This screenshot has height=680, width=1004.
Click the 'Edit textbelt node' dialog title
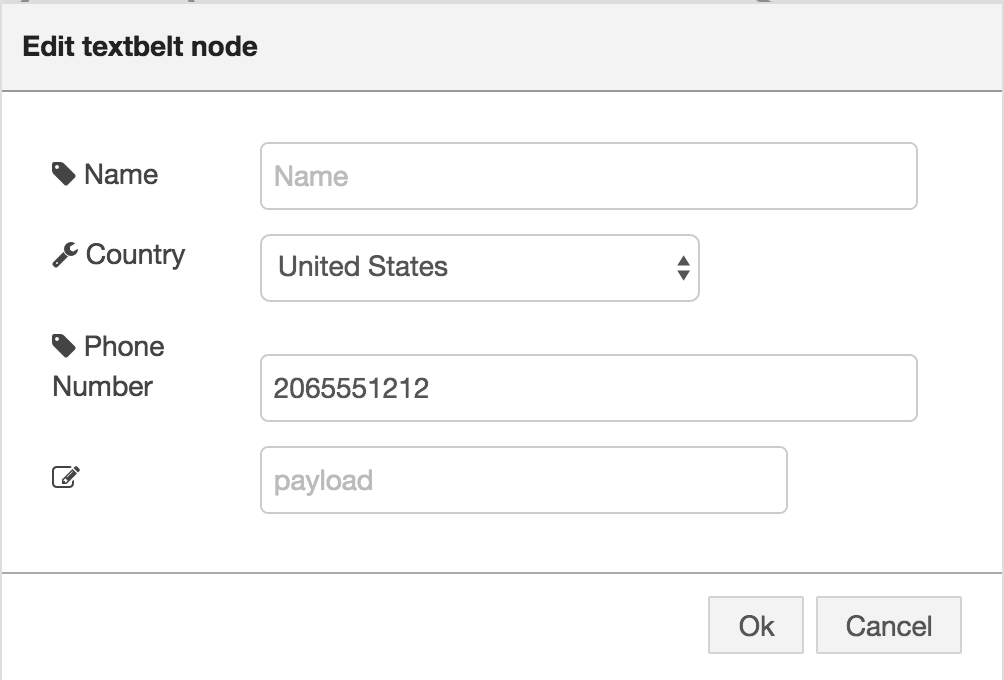point(140,47)
